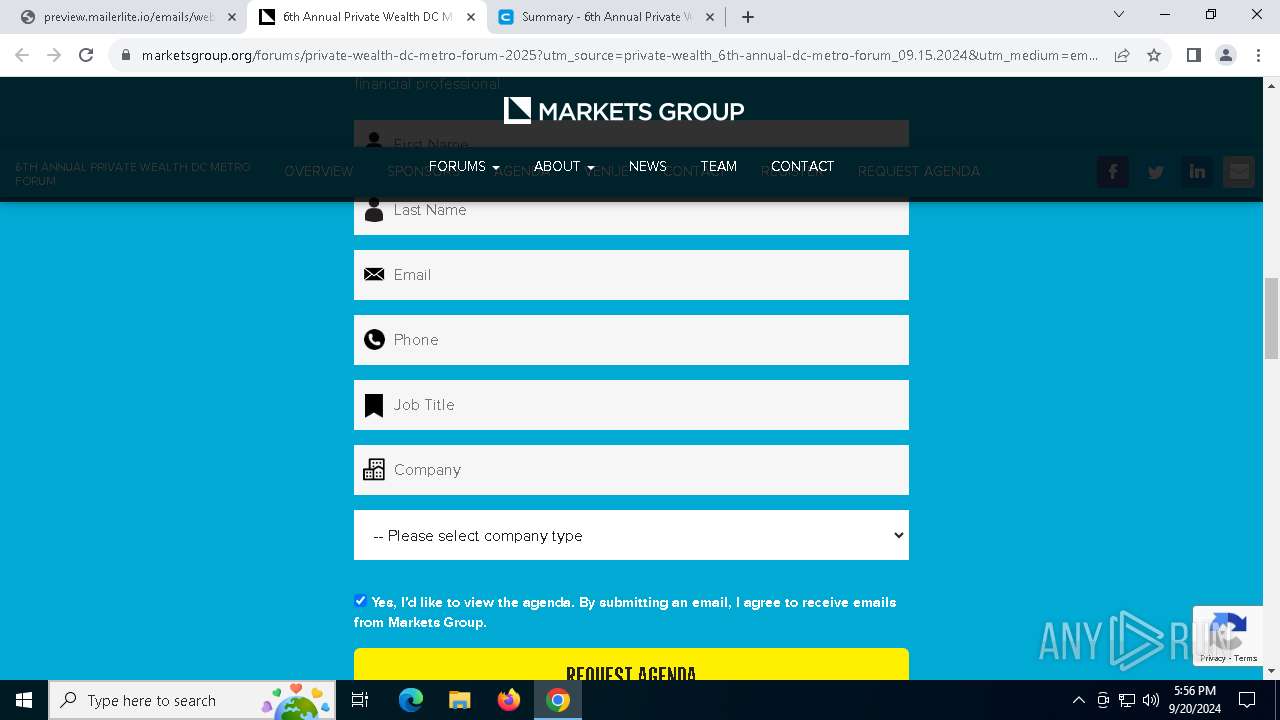Click the Chrome taskbar icon
The height and width of the screenshot is (720, 1280).
click(558, 700)
